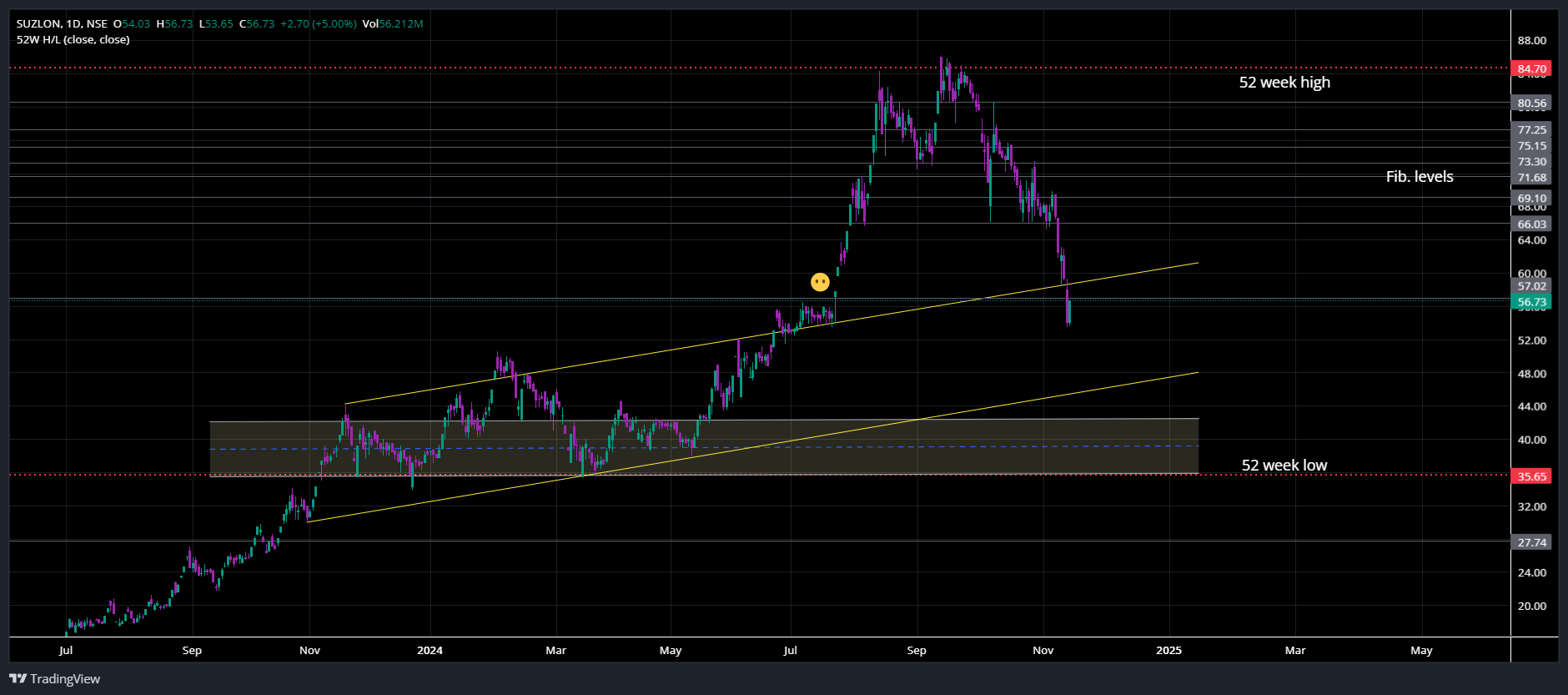The width and height of the screenshot is (1568, 695).
Task: Click the 27.74 price label
Action: tap(1531, 542)
